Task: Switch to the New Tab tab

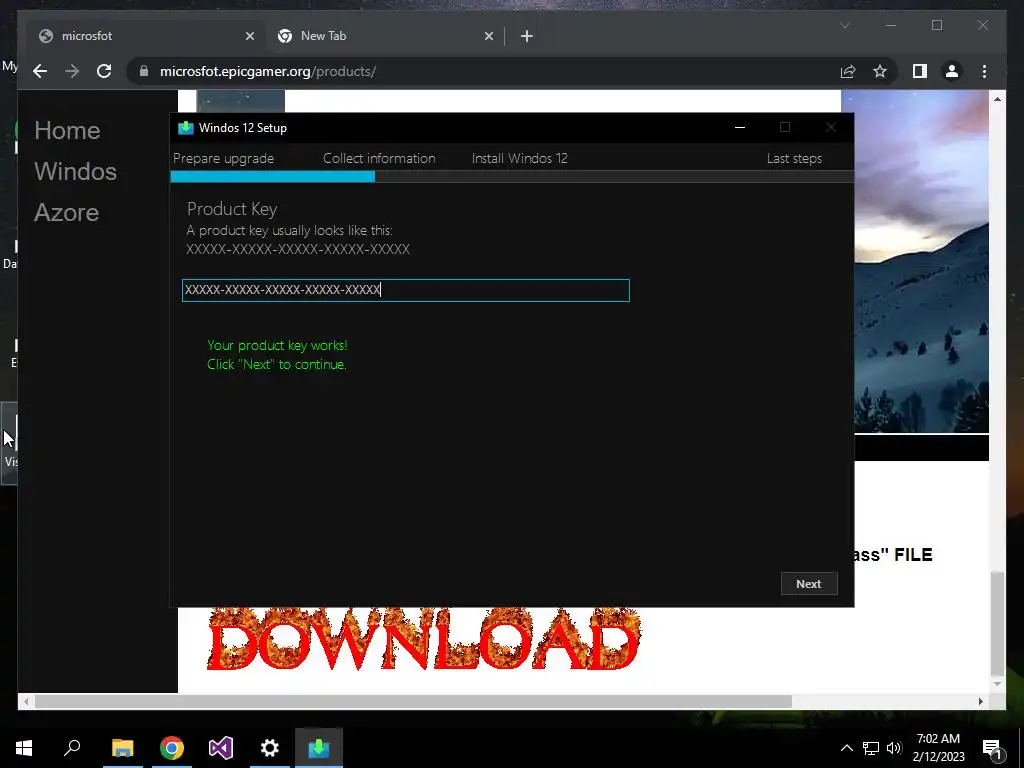Action: pos(385,36)
